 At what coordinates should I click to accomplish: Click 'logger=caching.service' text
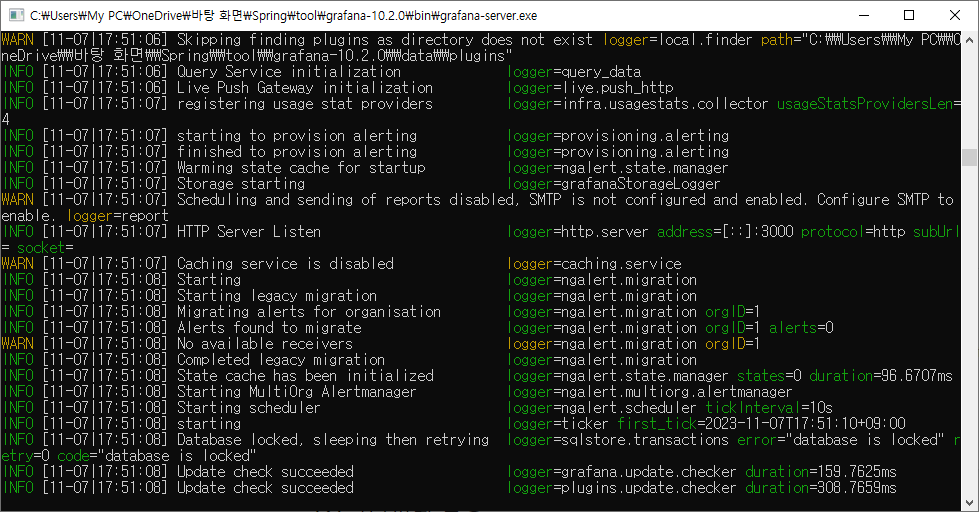[x=594, y=263]
